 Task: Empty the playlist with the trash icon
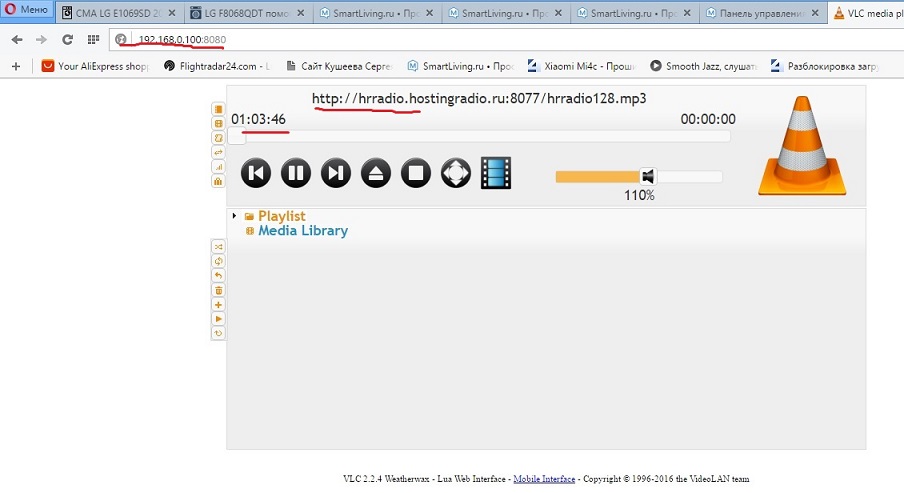[x=219, y=290]
